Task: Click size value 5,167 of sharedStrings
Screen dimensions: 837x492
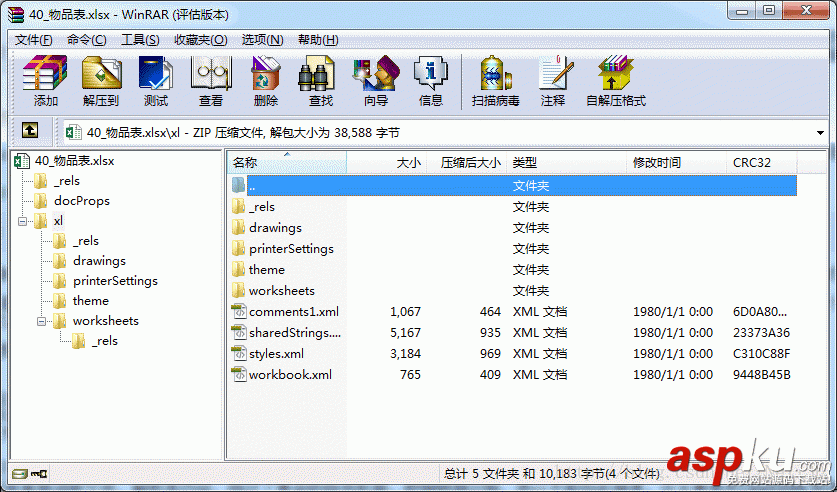Action: point(405,332)
